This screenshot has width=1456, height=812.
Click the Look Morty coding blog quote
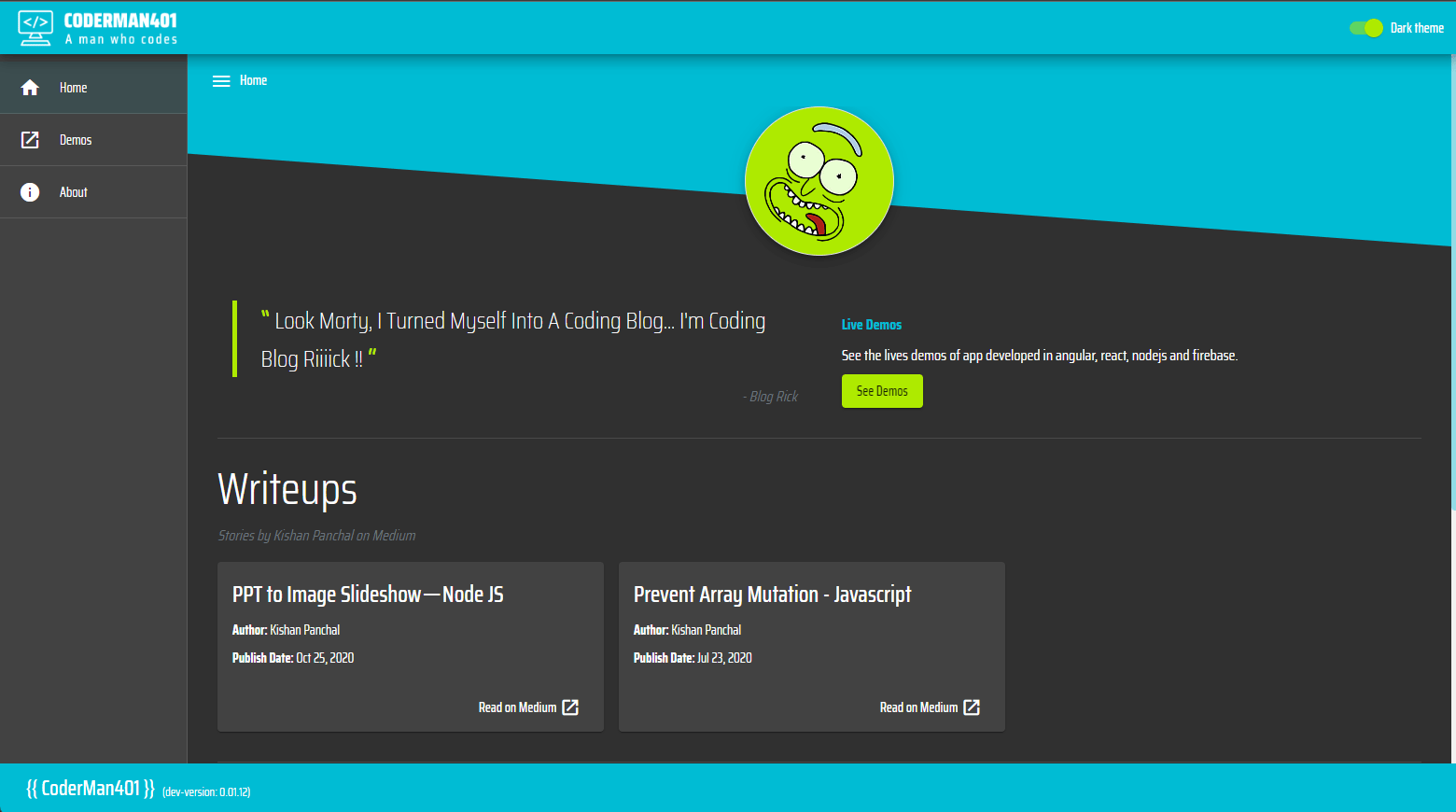click(x=513, y=340)
